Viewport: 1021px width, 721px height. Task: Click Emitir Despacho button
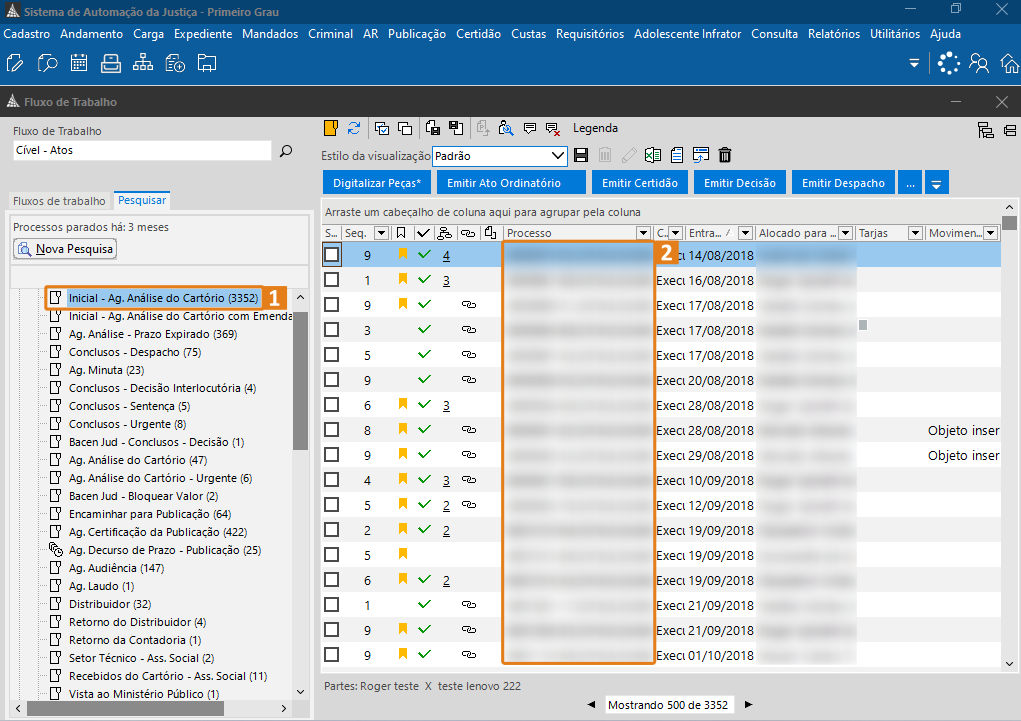[843, 183]
